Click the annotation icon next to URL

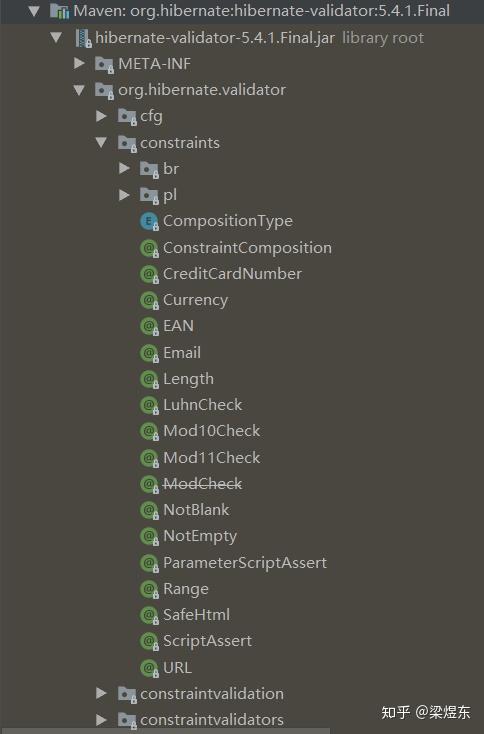point(149,668)
